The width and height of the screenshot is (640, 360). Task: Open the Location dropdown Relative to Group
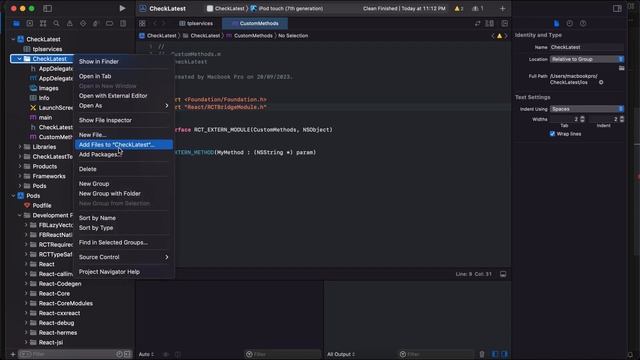[x=587, y=59]
